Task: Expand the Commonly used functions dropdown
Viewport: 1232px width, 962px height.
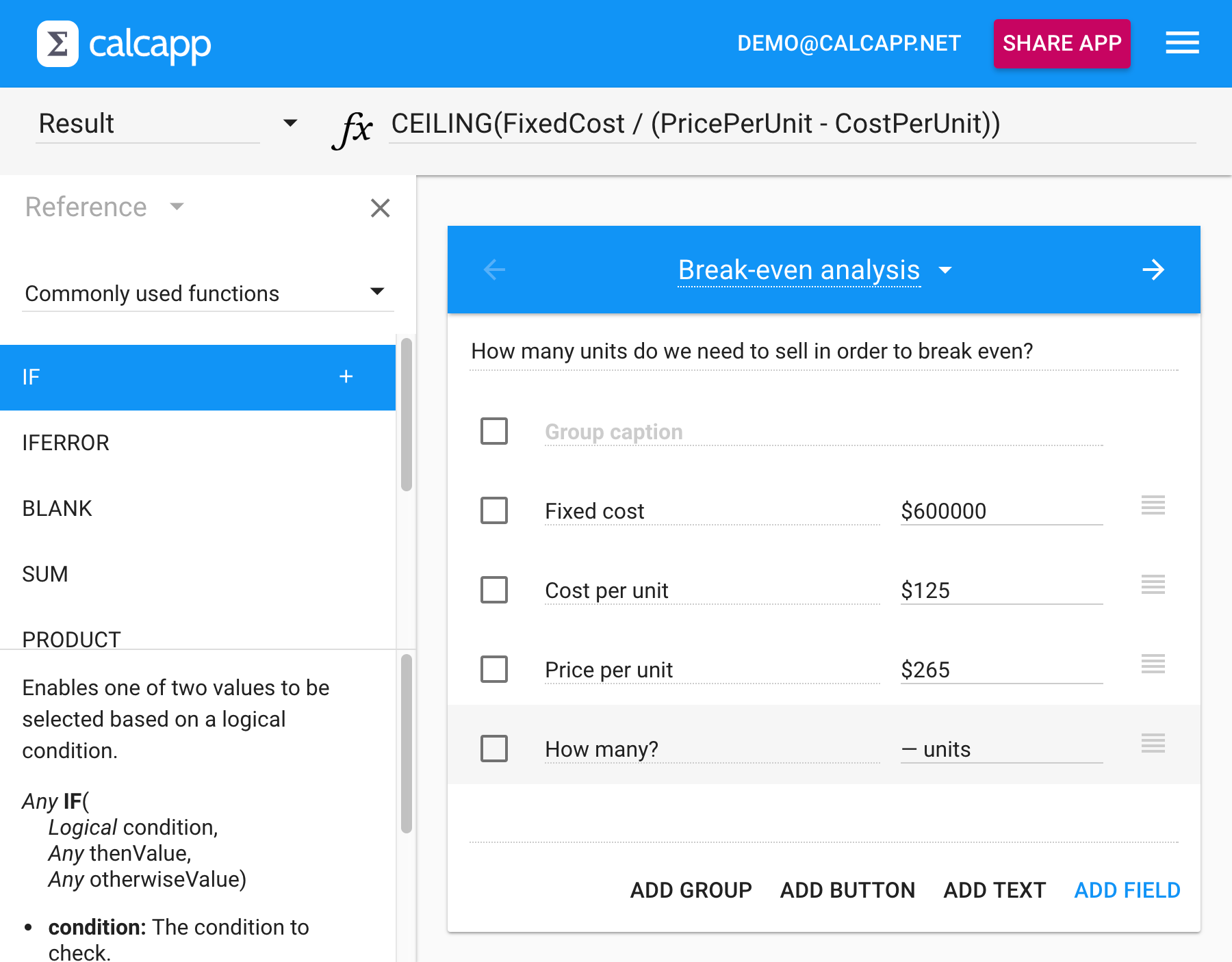Action: (x=376, y=292)
